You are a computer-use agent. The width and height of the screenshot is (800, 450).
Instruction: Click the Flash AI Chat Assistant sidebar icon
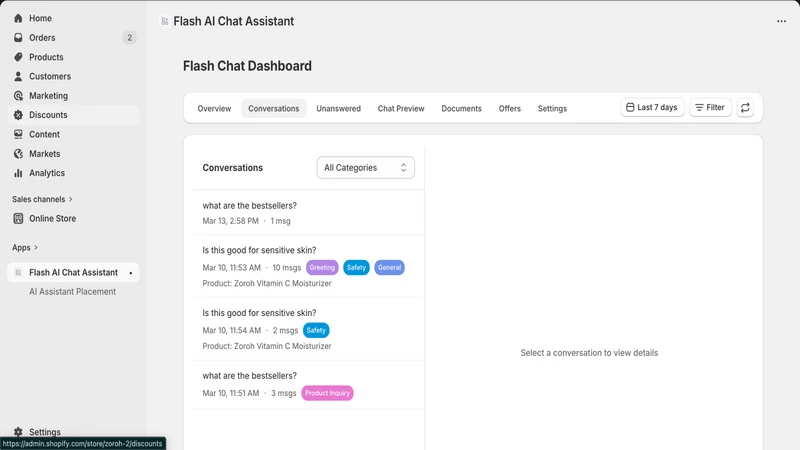tap(18, 272)
